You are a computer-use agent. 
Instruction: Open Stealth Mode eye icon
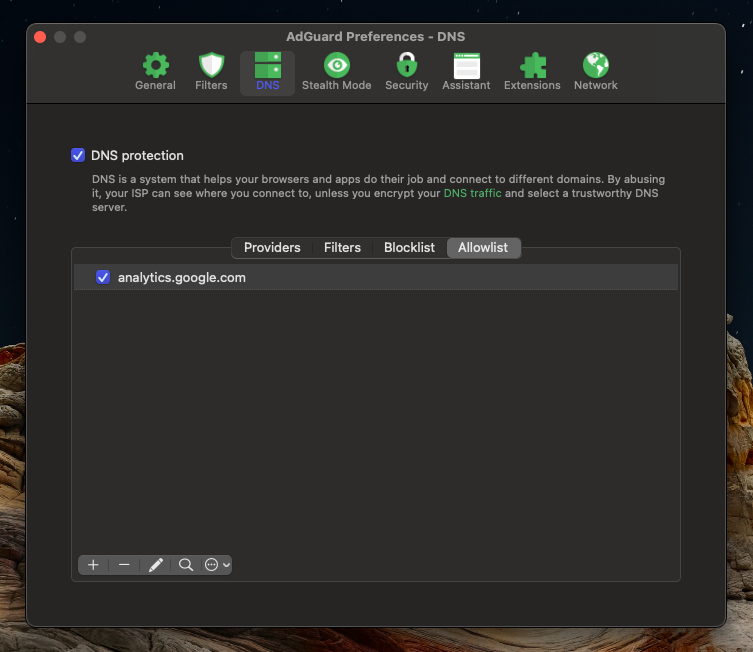pyautogui.click(x=336, y=66)
